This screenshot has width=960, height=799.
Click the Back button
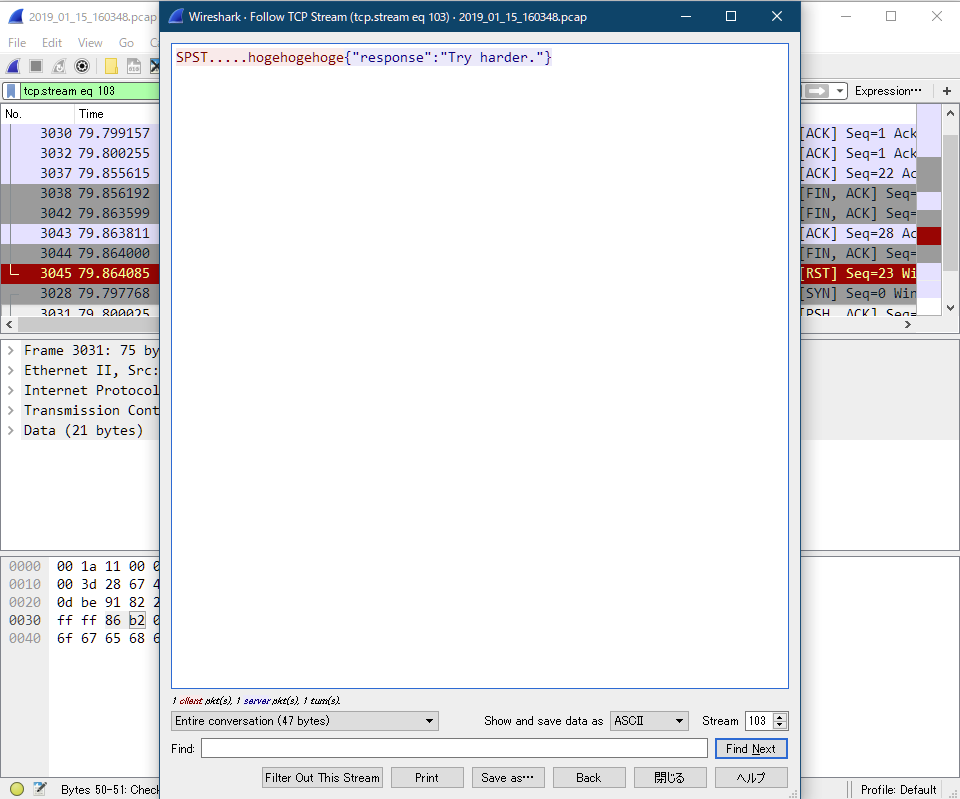(588, 778)
